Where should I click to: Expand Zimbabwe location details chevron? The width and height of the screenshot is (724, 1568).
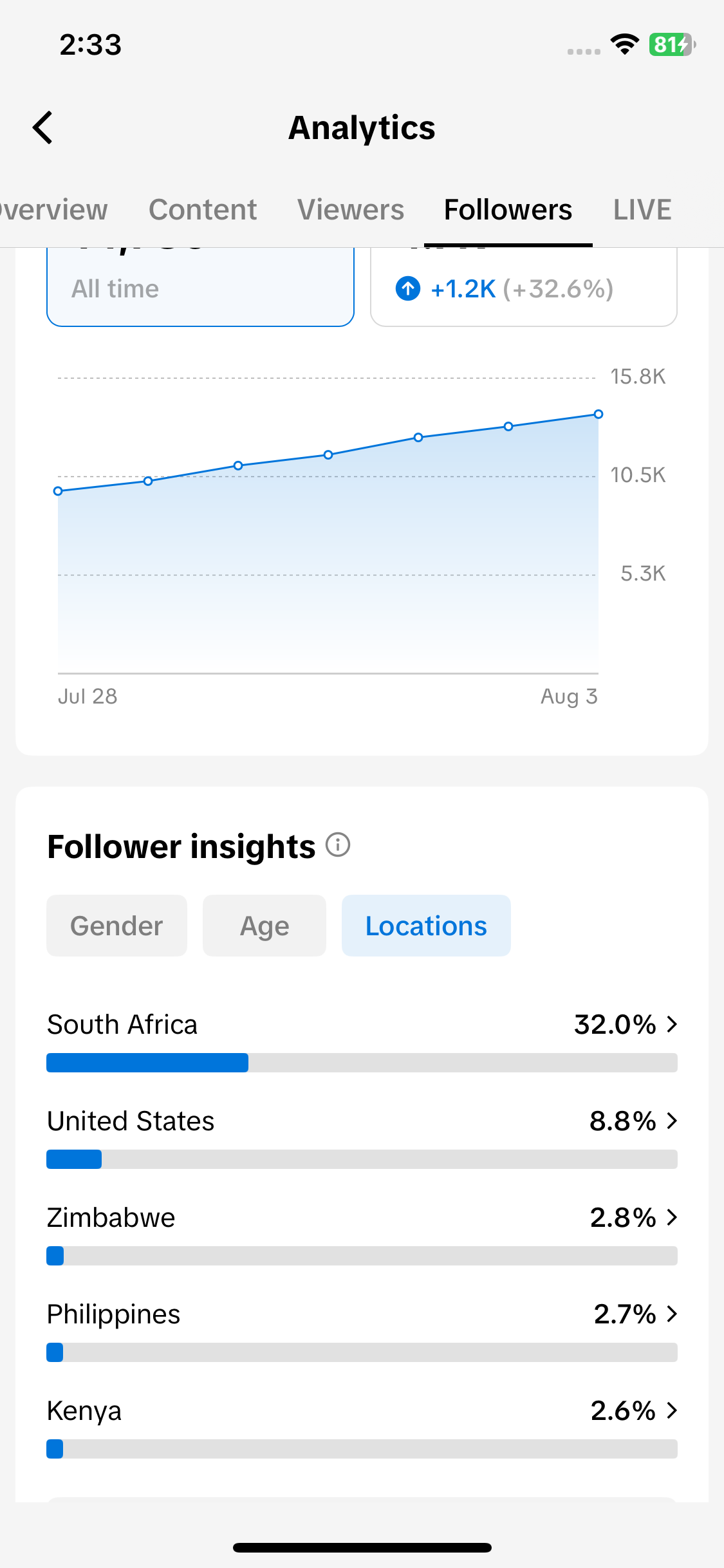click(x=672, y=1217)
